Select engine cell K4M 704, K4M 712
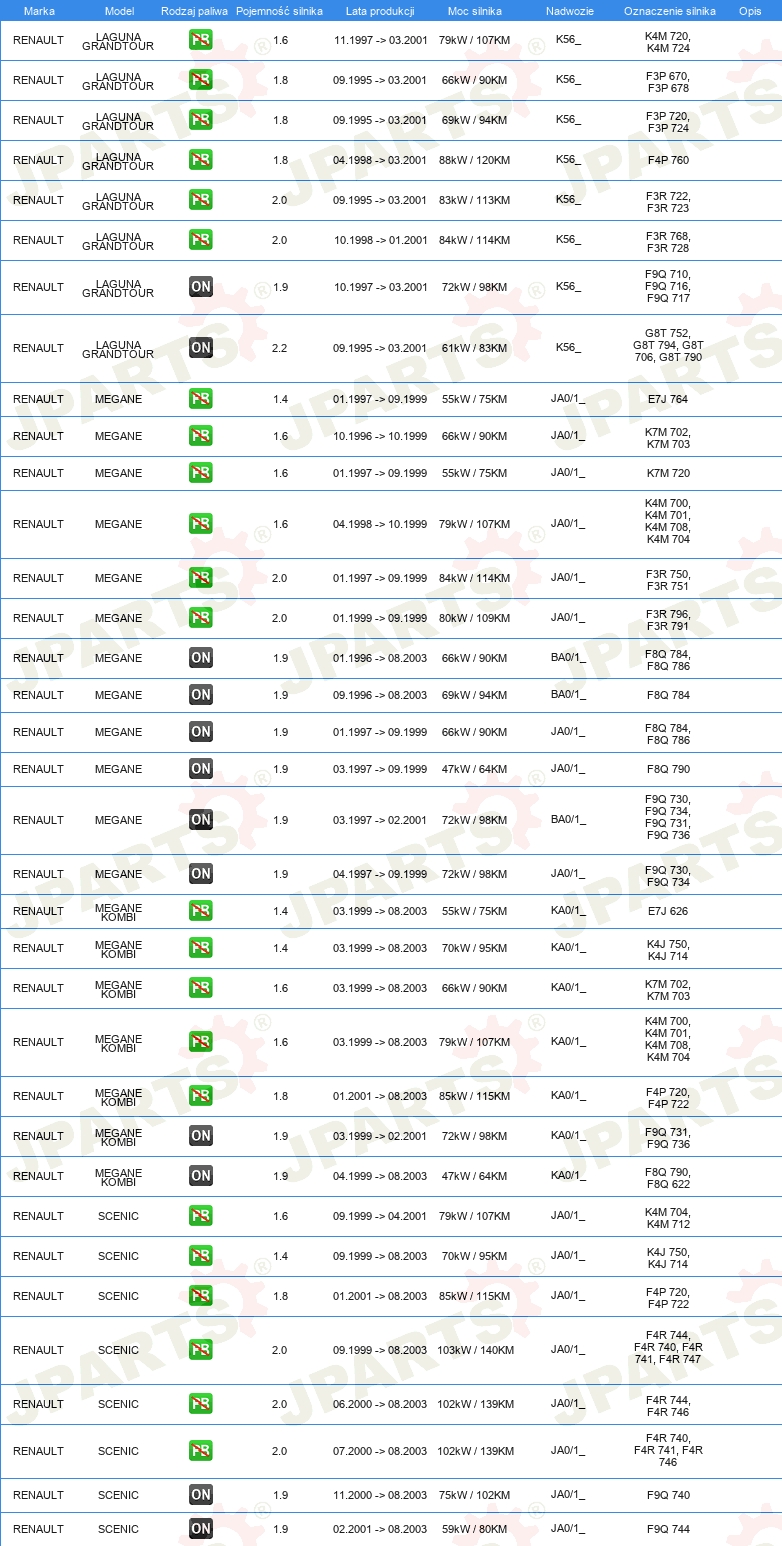Image resolution: width=782 pixels, height=1546 pixels. pyautogui.click(x=668, y=1218)
